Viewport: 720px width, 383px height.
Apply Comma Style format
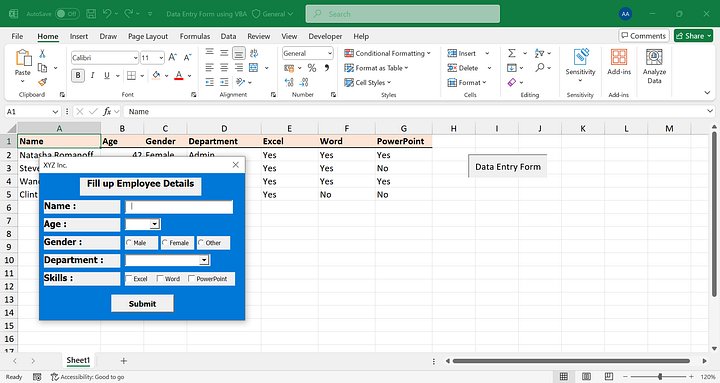tap(326, 68)
